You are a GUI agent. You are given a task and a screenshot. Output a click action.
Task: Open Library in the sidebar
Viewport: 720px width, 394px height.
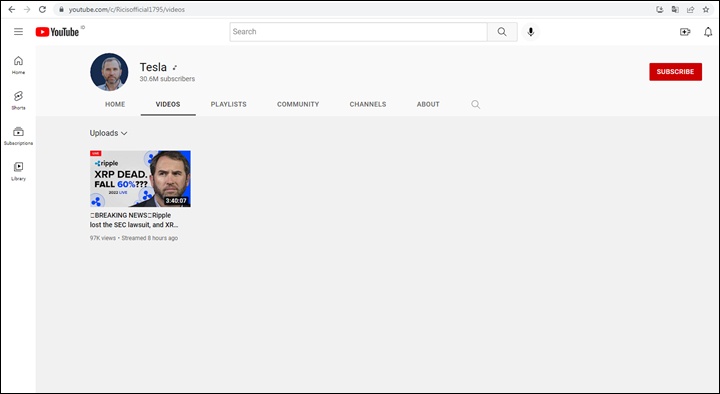(x=18, y=171)
